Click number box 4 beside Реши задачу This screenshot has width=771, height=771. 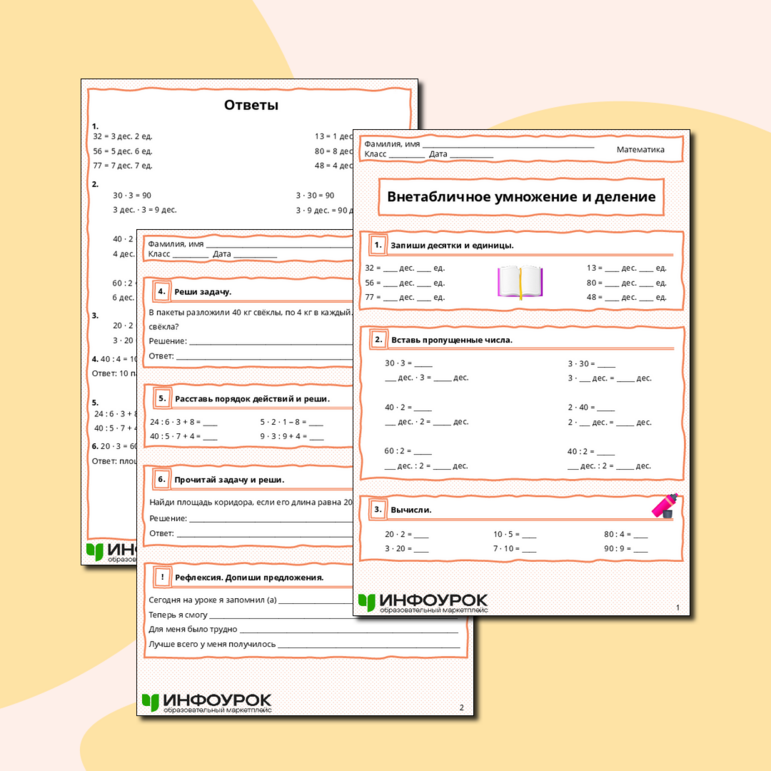pyautogui.click(x=161, y=291)
